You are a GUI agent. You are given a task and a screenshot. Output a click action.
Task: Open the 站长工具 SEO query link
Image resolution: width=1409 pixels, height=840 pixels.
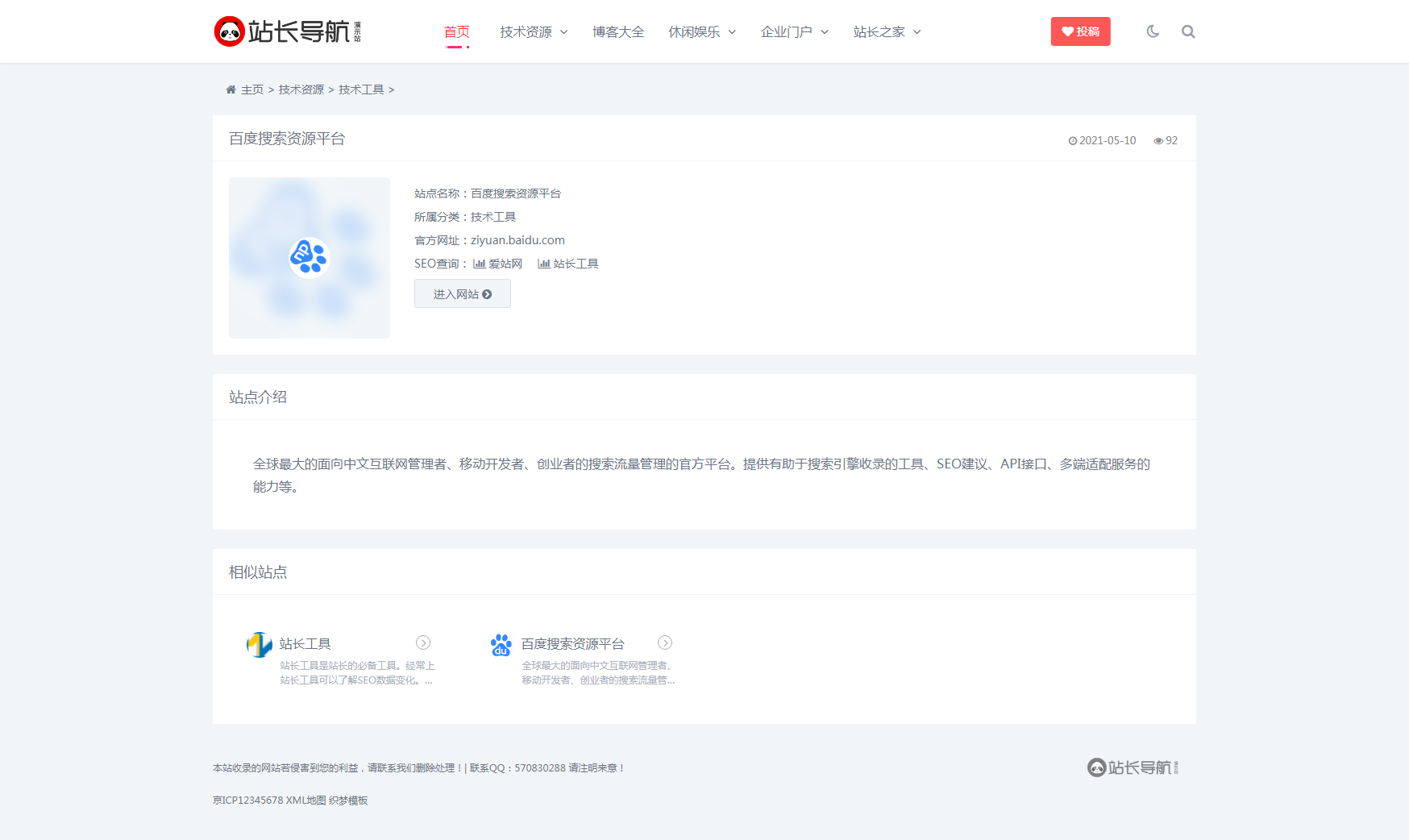click(568, 264)
